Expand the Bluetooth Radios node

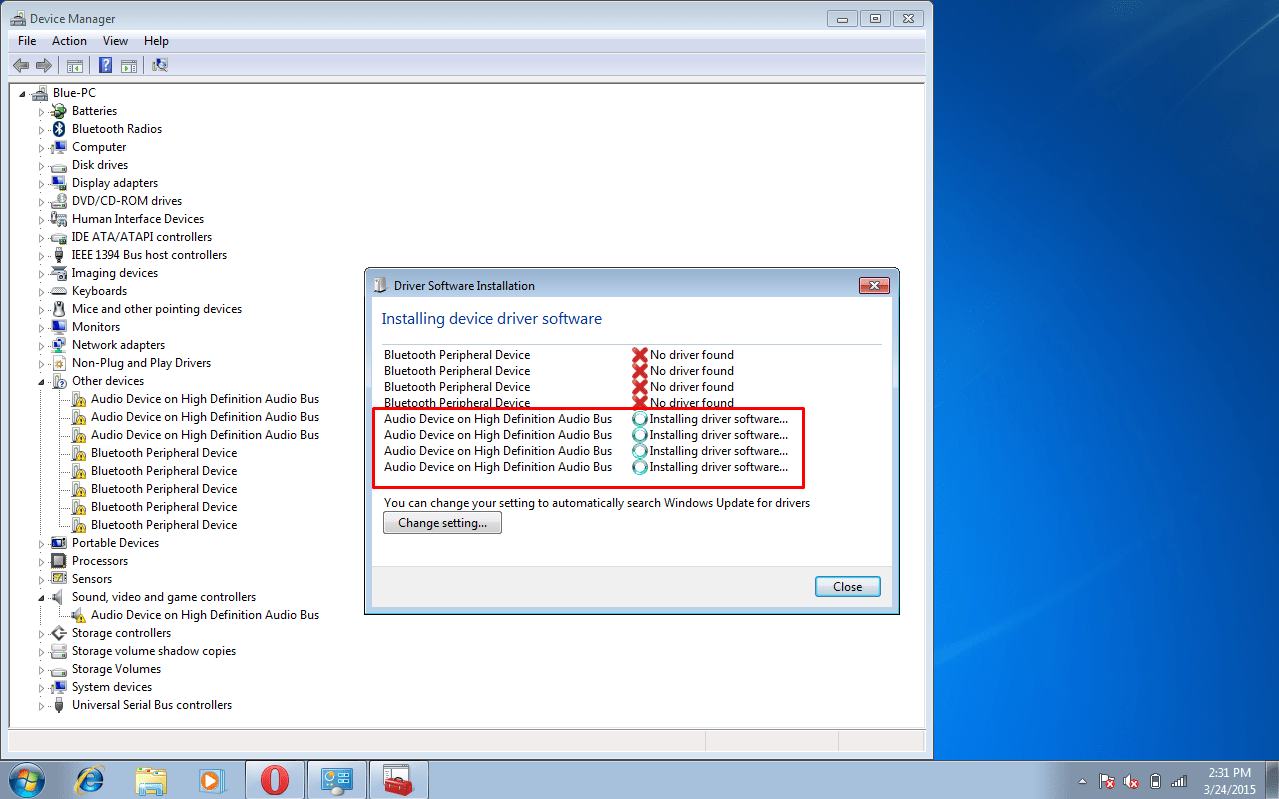[x=42, y=130]
